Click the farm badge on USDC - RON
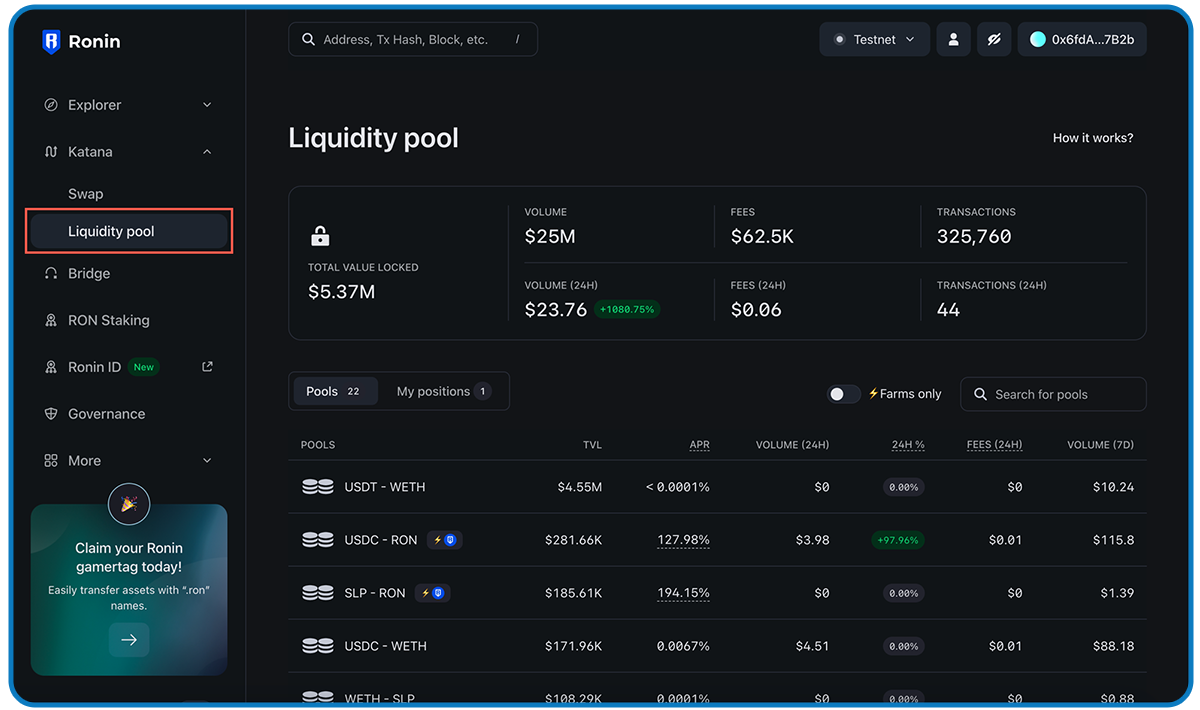 445,540
